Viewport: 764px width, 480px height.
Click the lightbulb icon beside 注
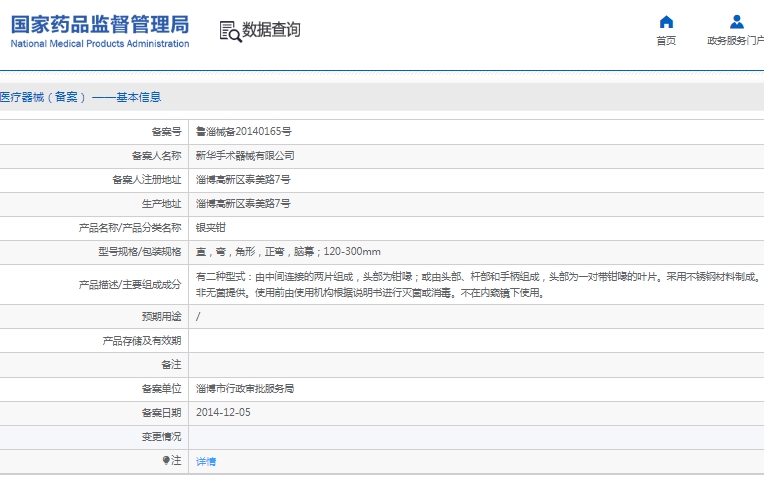click(x=166, y=460)
